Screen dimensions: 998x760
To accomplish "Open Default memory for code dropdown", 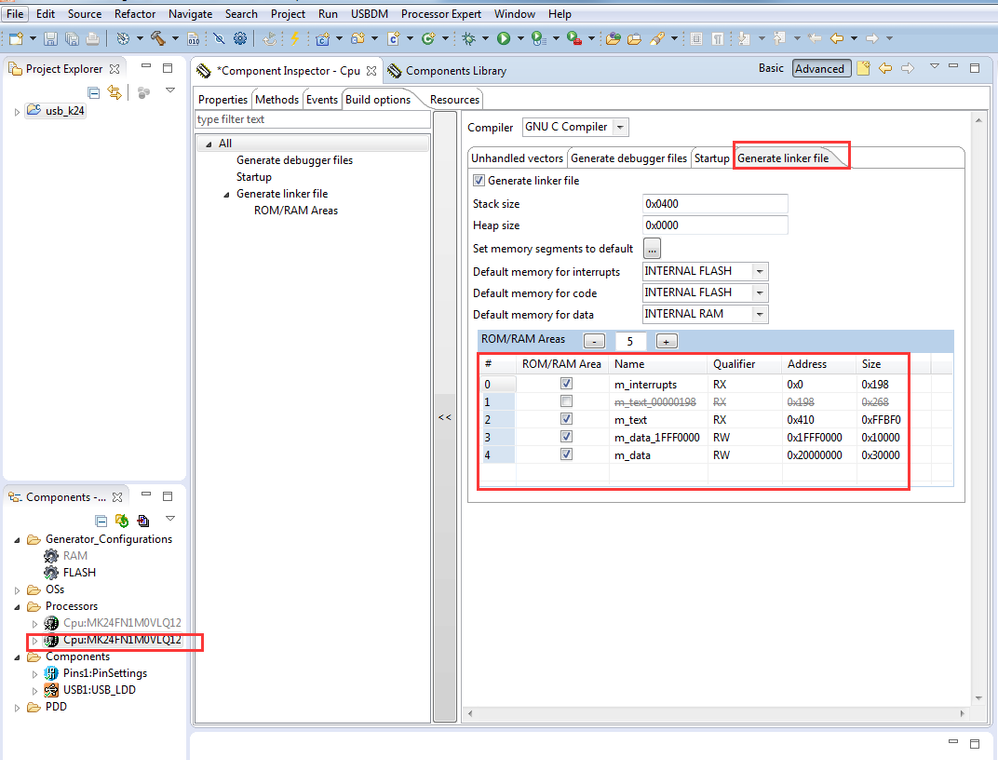I will coord(759,293).
